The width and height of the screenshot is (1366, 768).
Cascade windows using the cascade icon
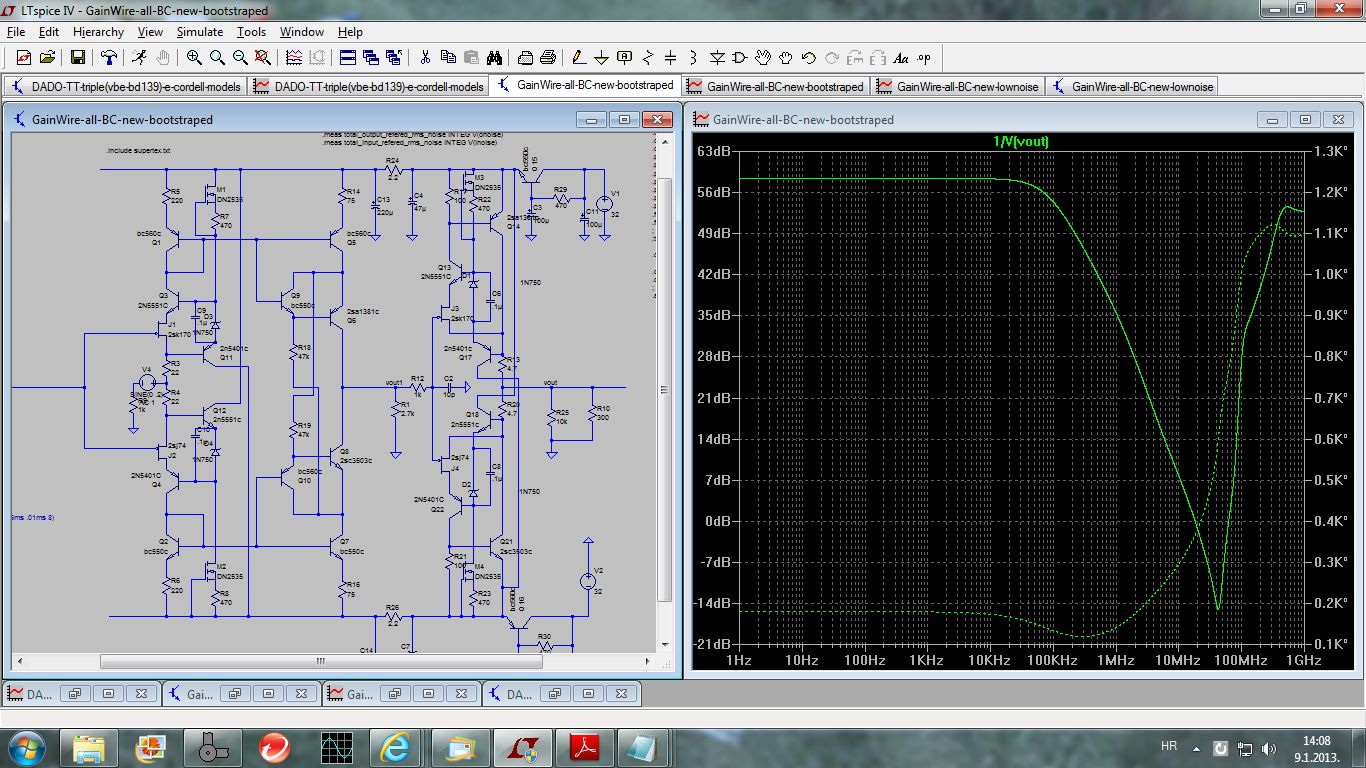click(x=370, y=57)
